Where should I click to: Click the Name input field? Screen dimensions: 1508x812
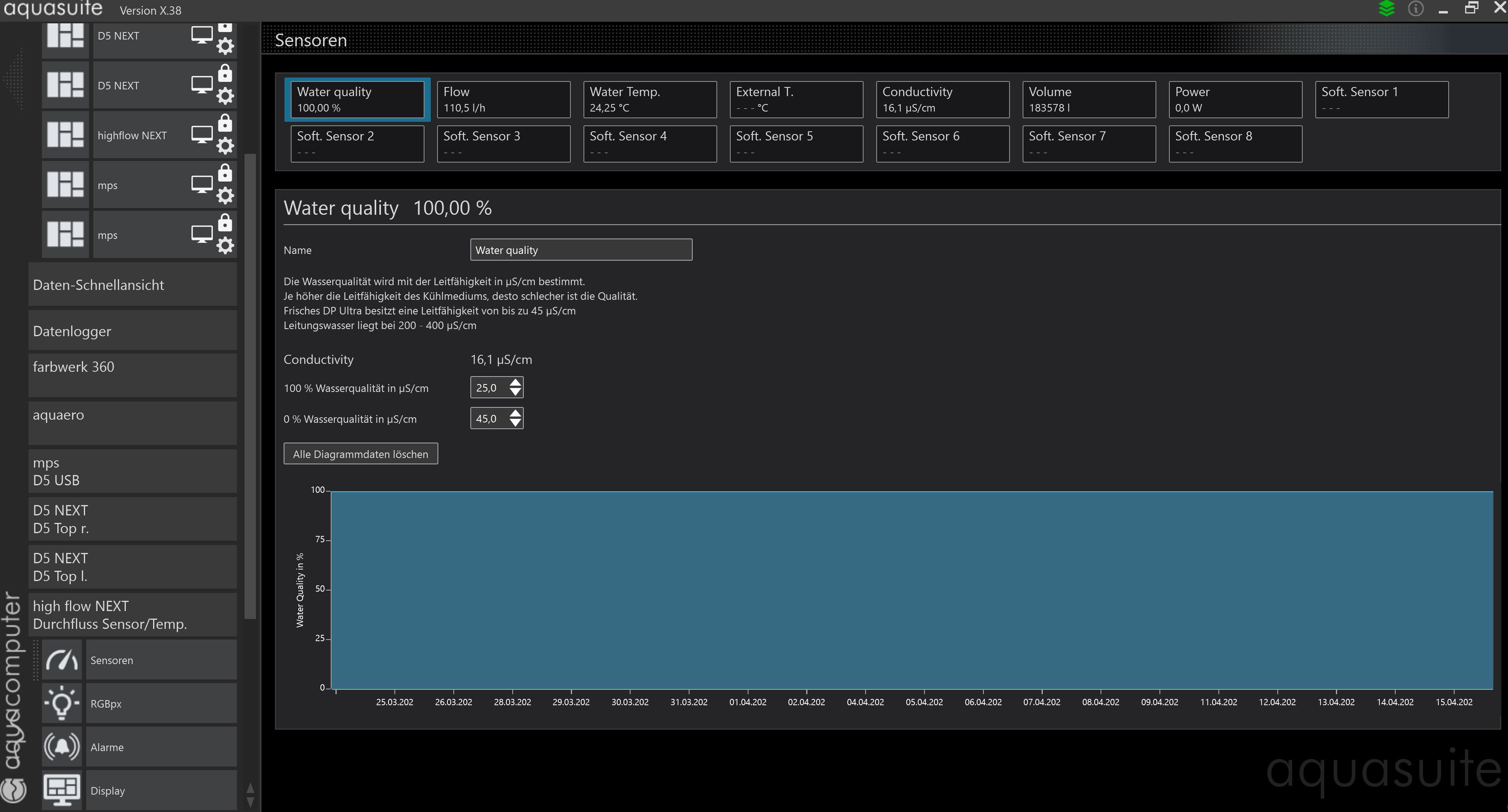point(581,250)
